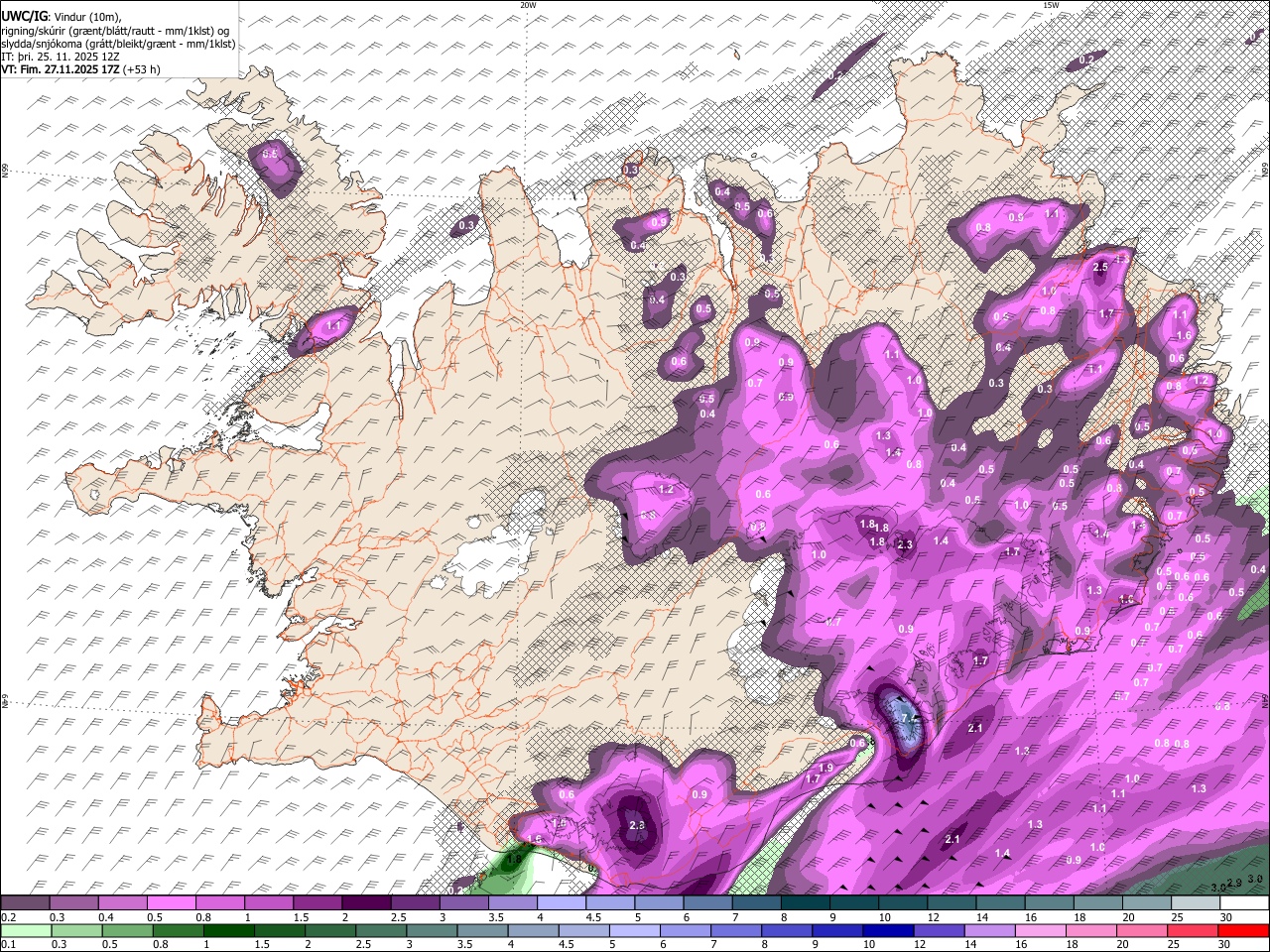Click the '20W' longitude label
Viewport: 1270px width, 952px height.
(x=528, y=5)
